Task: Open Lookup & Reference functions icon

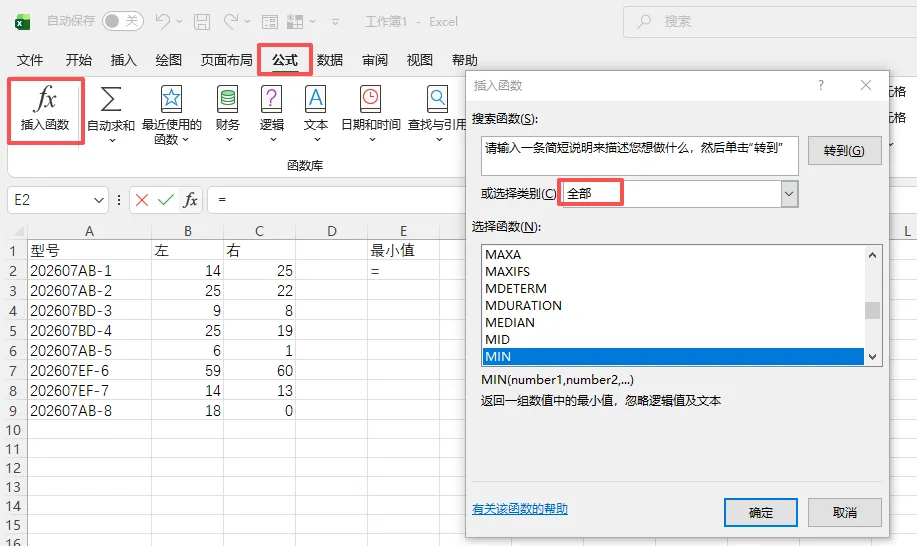Action: coord(437,99)
